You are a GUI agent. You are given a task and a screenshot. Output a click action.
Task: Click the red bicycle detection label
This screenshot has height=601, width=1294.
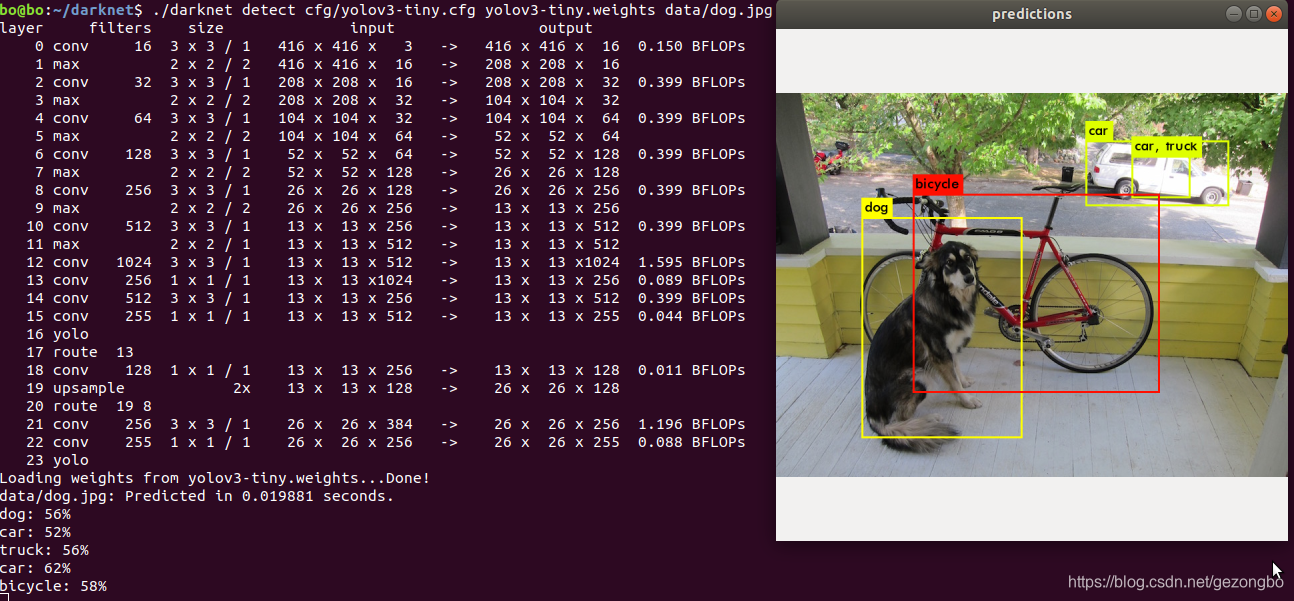(x=937, y=184)
